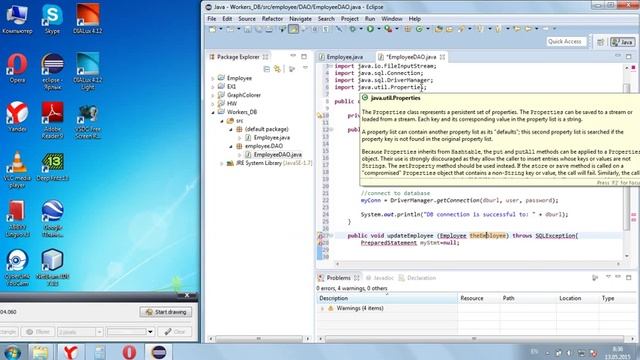Open Package Explorer view menu triangle
Viewport: 640px width, 360px height.
(x=305, y=68)
